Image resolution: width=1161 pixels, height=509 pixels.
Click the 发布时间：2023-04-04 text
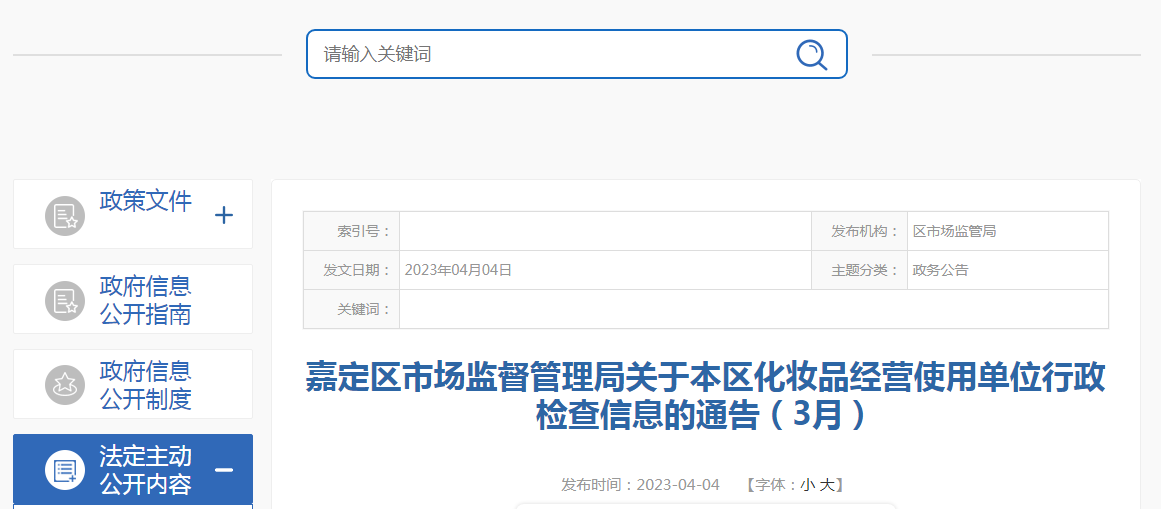point(640,485)
